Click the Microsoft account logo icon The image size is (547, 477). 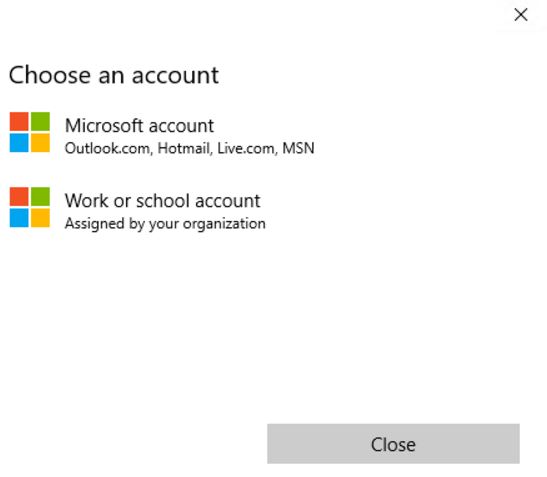click(30, 132)
